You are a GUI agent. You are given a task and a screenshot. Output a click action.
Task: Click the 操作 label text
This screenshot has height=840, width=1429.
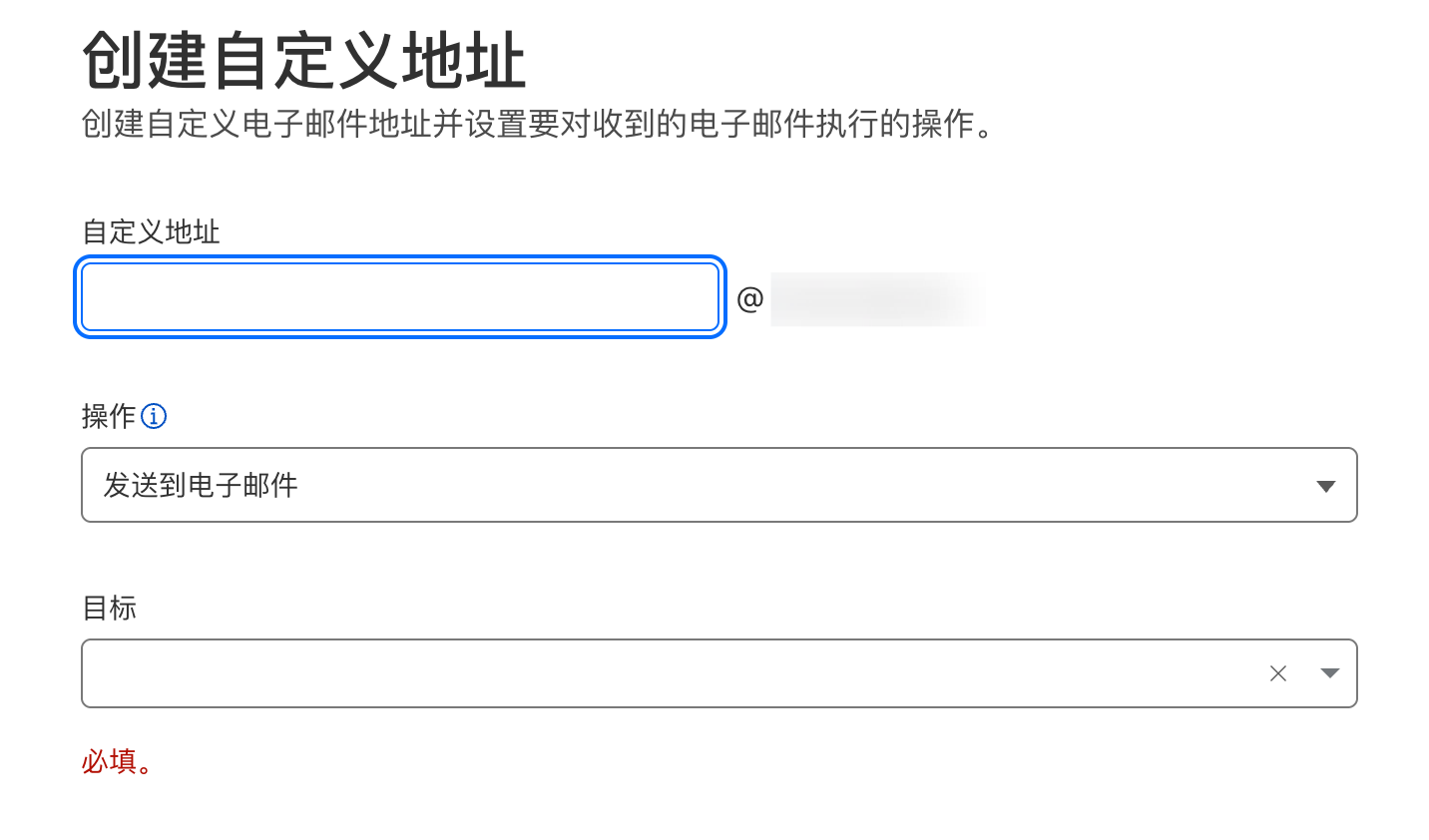[x=108, y=416]
